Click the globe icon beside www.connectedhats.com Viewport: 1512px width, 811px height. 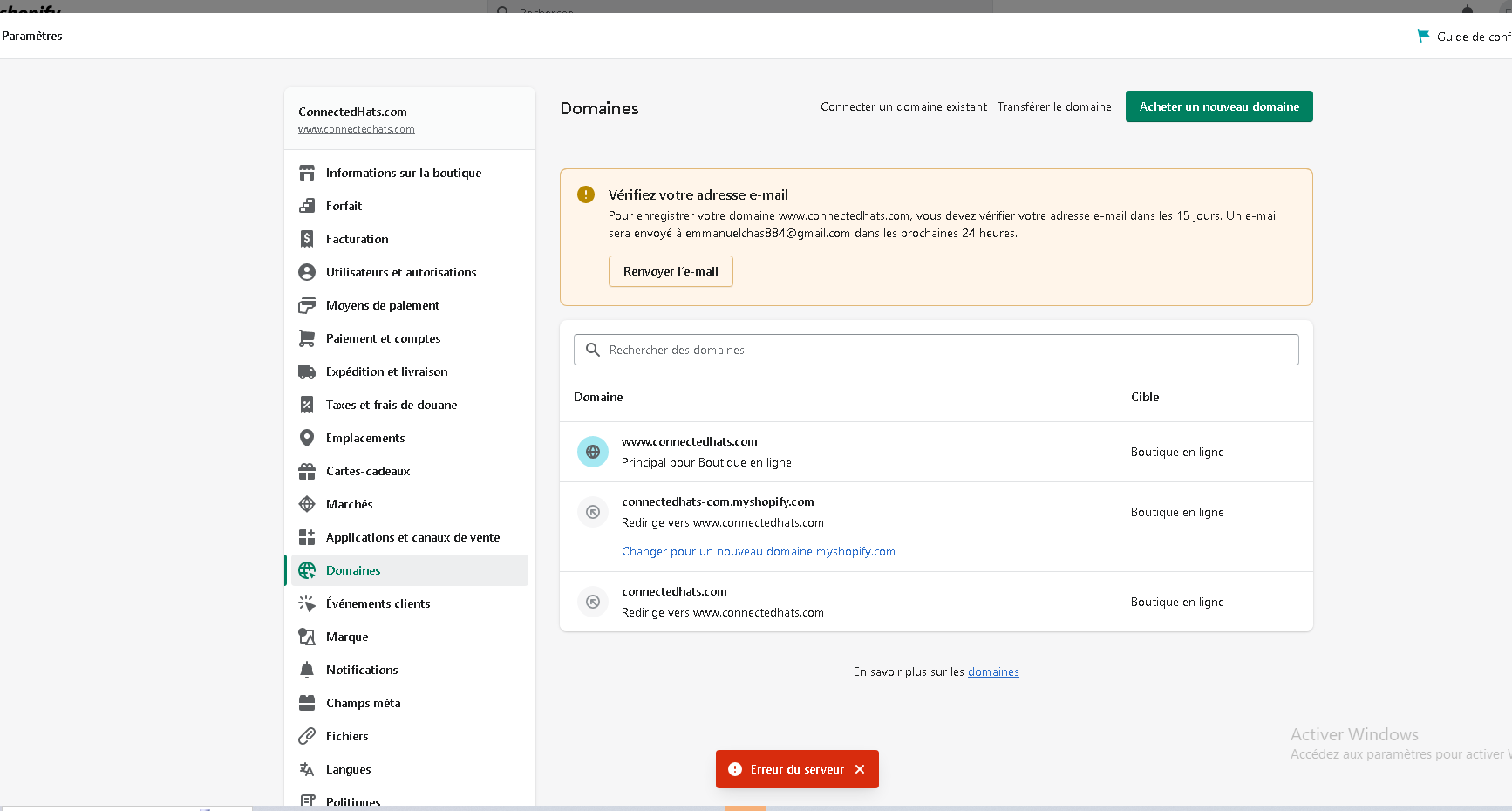tap(593, 452)
